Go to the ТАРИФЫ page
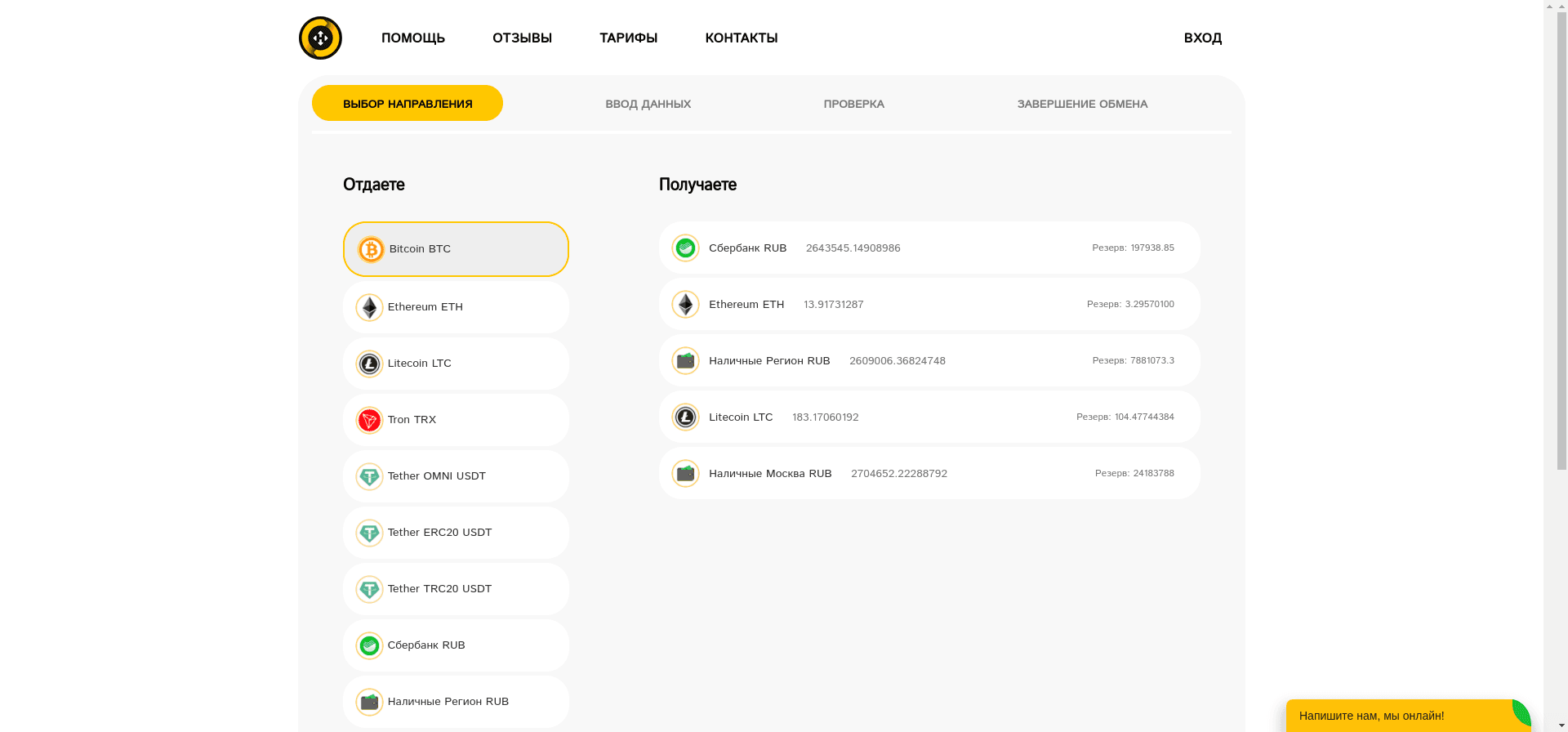This screenshot has height=732, width=1568. (x=628, y=38)
